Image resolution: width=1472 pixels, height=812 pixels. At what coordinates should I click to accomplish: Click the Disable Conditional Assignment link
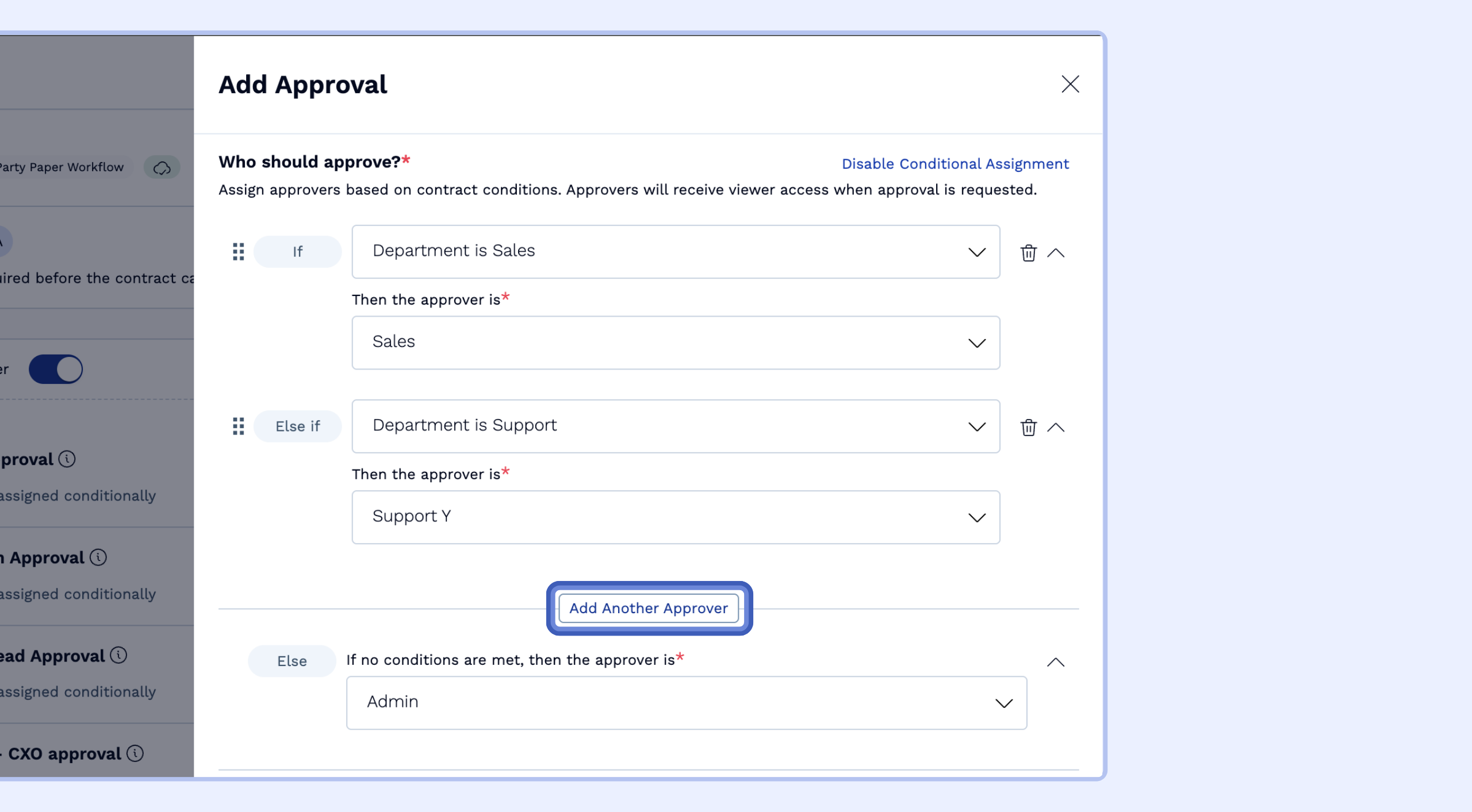click(955, 164)
